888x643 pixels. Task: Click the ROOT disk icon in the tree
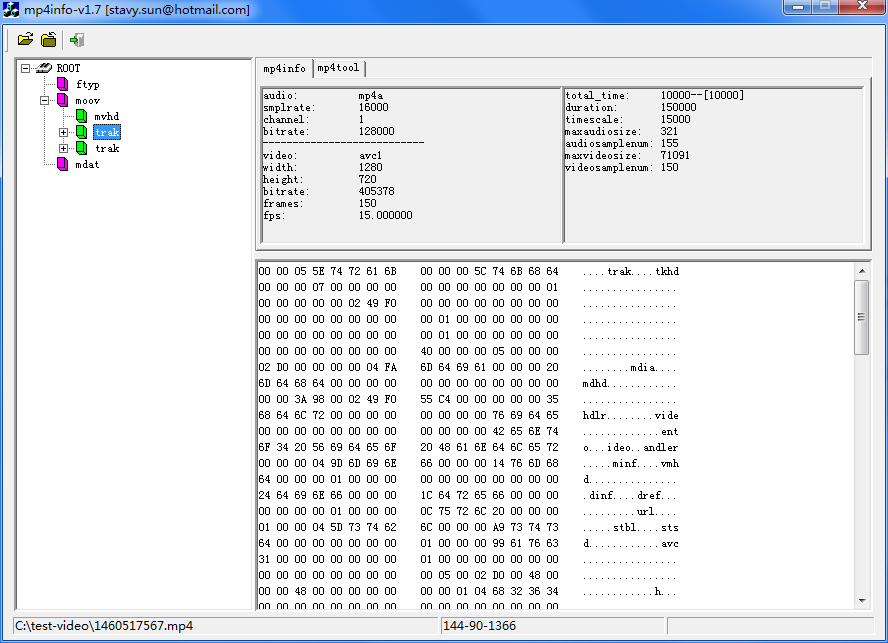tap(43, 67)
